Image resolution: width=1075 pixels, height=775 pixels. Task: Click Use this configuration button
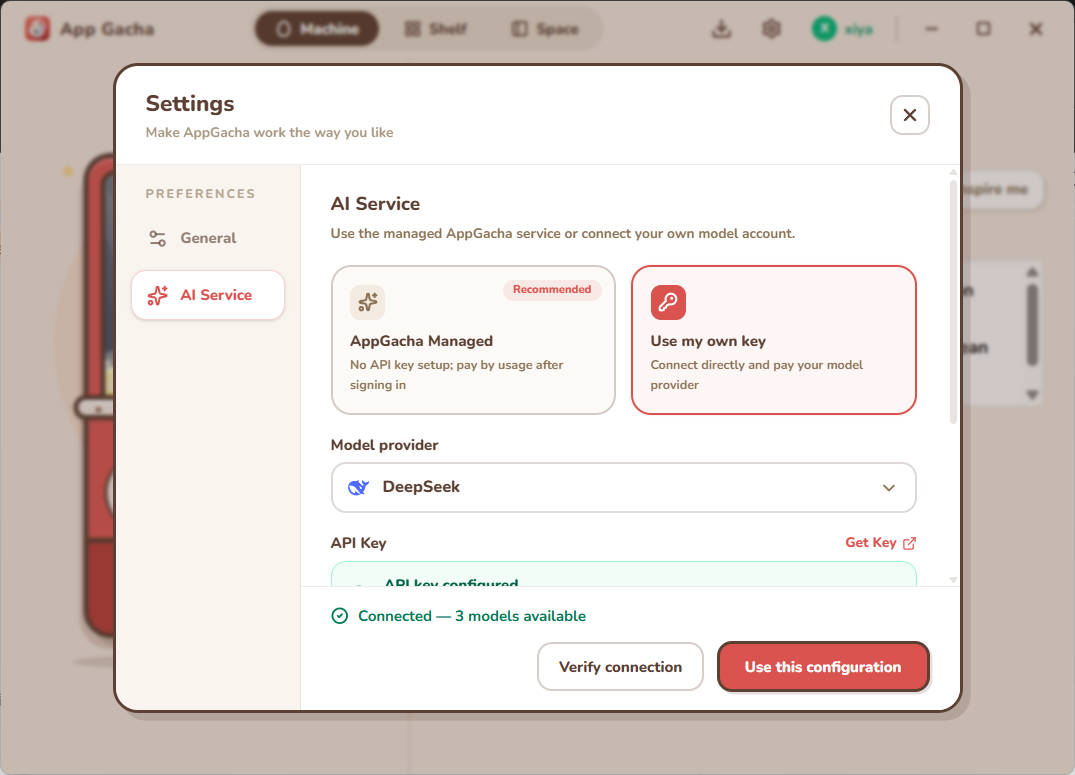coord(823,667)
